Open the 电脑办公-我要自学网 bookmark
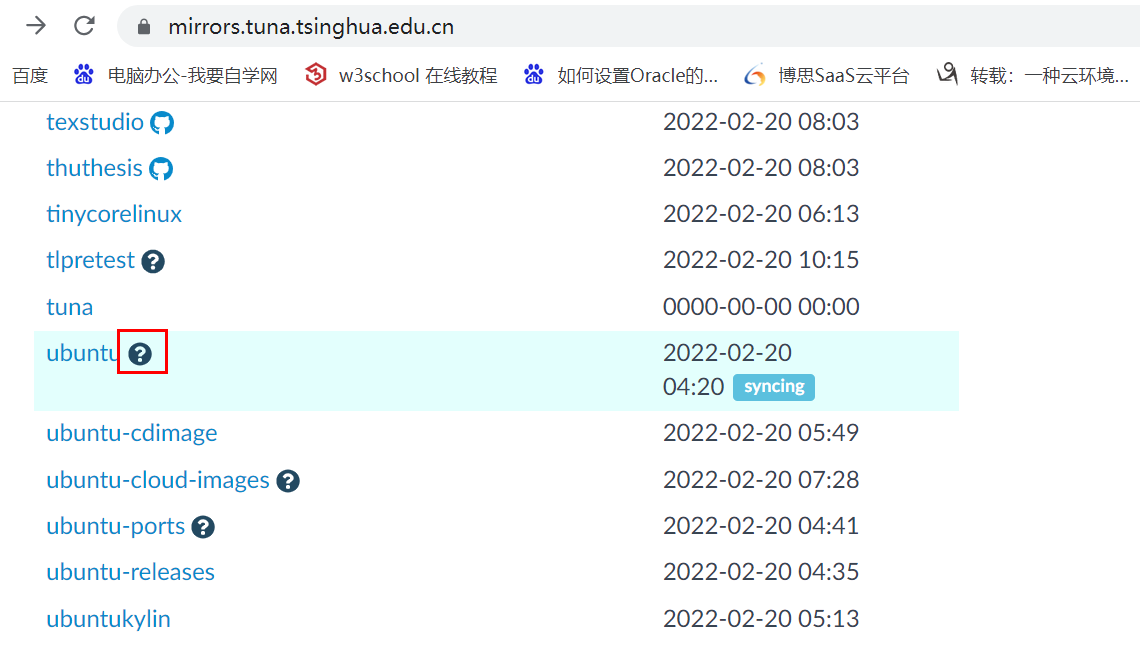1140x650 pixels. [x=175, y=76]
